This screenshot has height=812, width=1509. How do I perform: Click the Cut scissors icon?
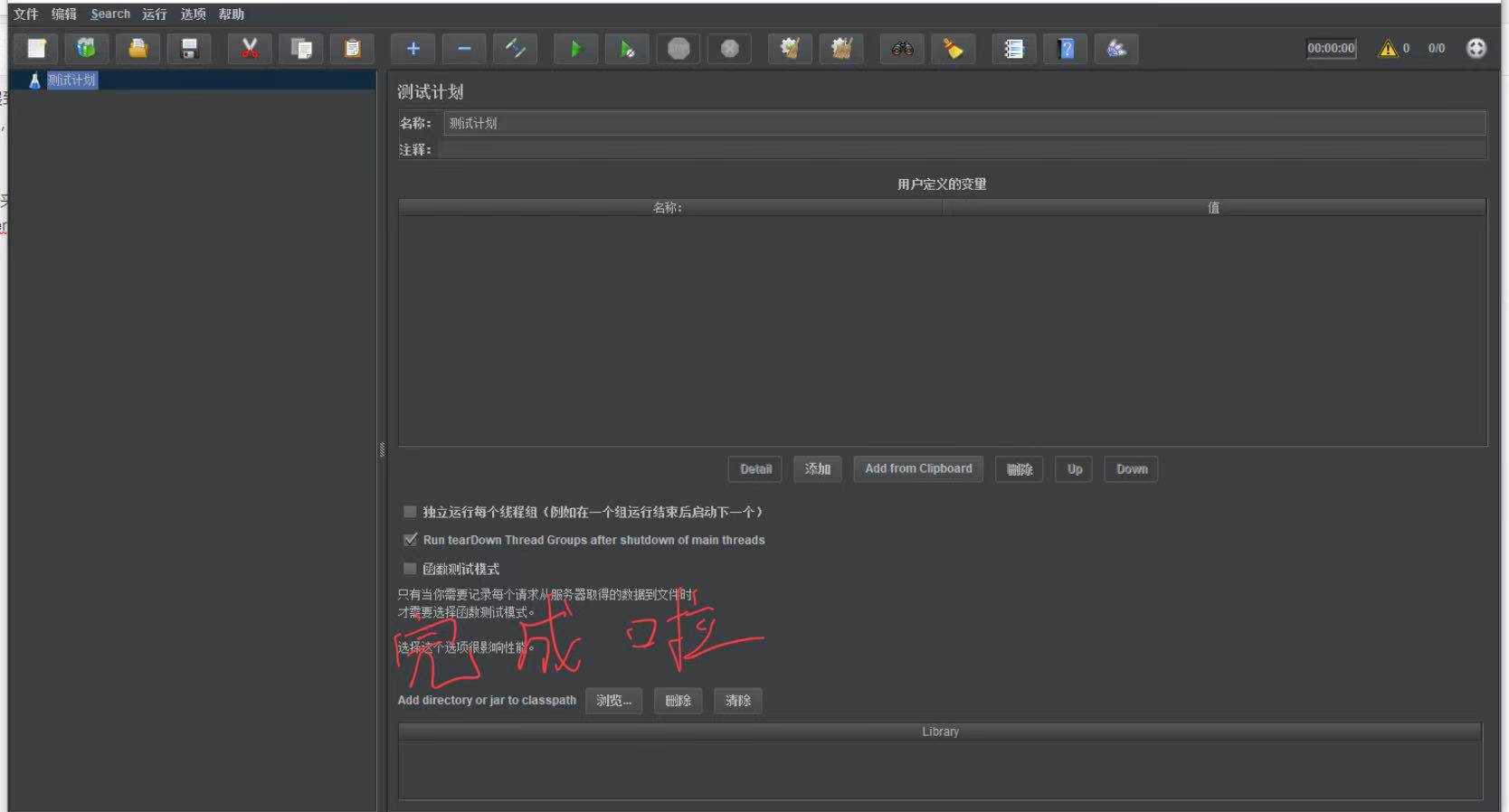pyautogui.click(x=250, y=49)
